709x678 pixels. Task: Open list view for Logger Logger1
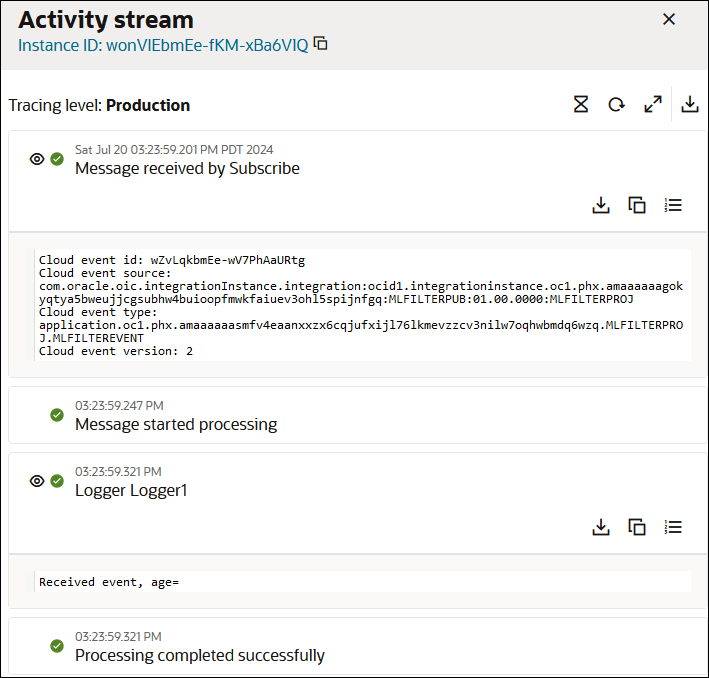tap(673, 527)
